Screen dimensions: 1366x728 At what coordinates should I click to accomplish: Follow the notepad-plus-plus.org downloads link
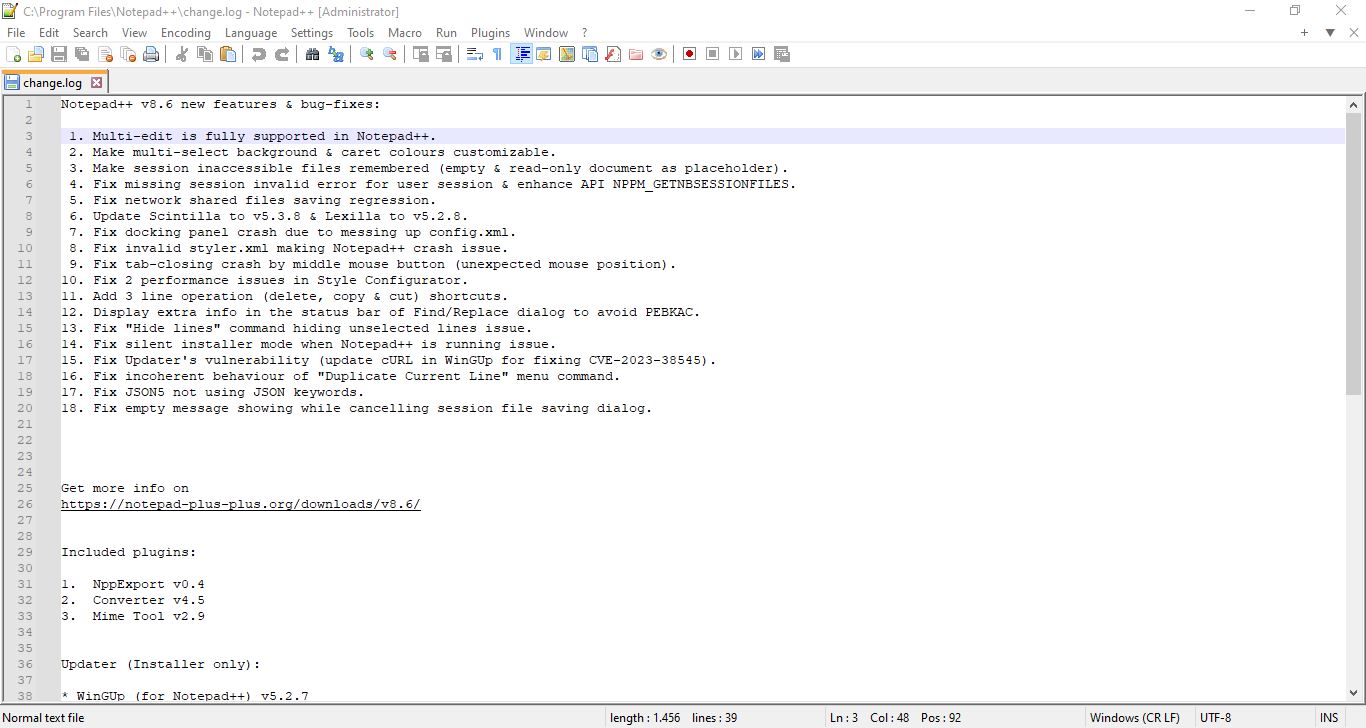pyautogui.click(x=241, y=504)
